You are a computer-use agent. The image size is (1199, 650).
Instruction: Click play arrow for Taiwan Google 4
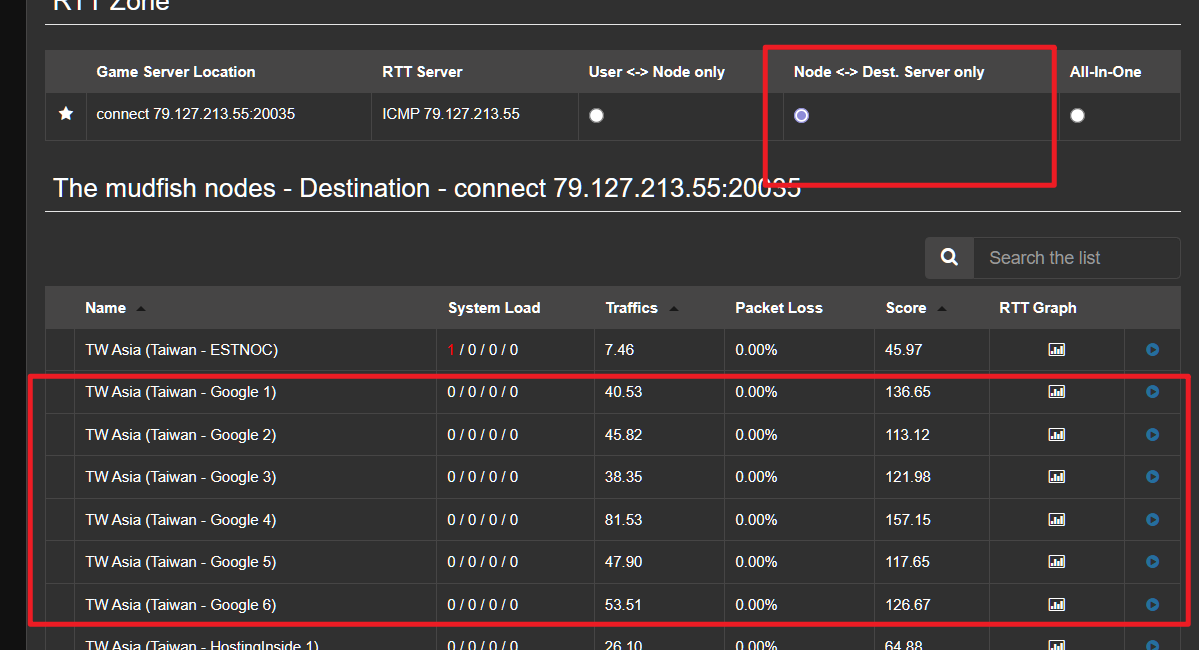pos(1152,520)
